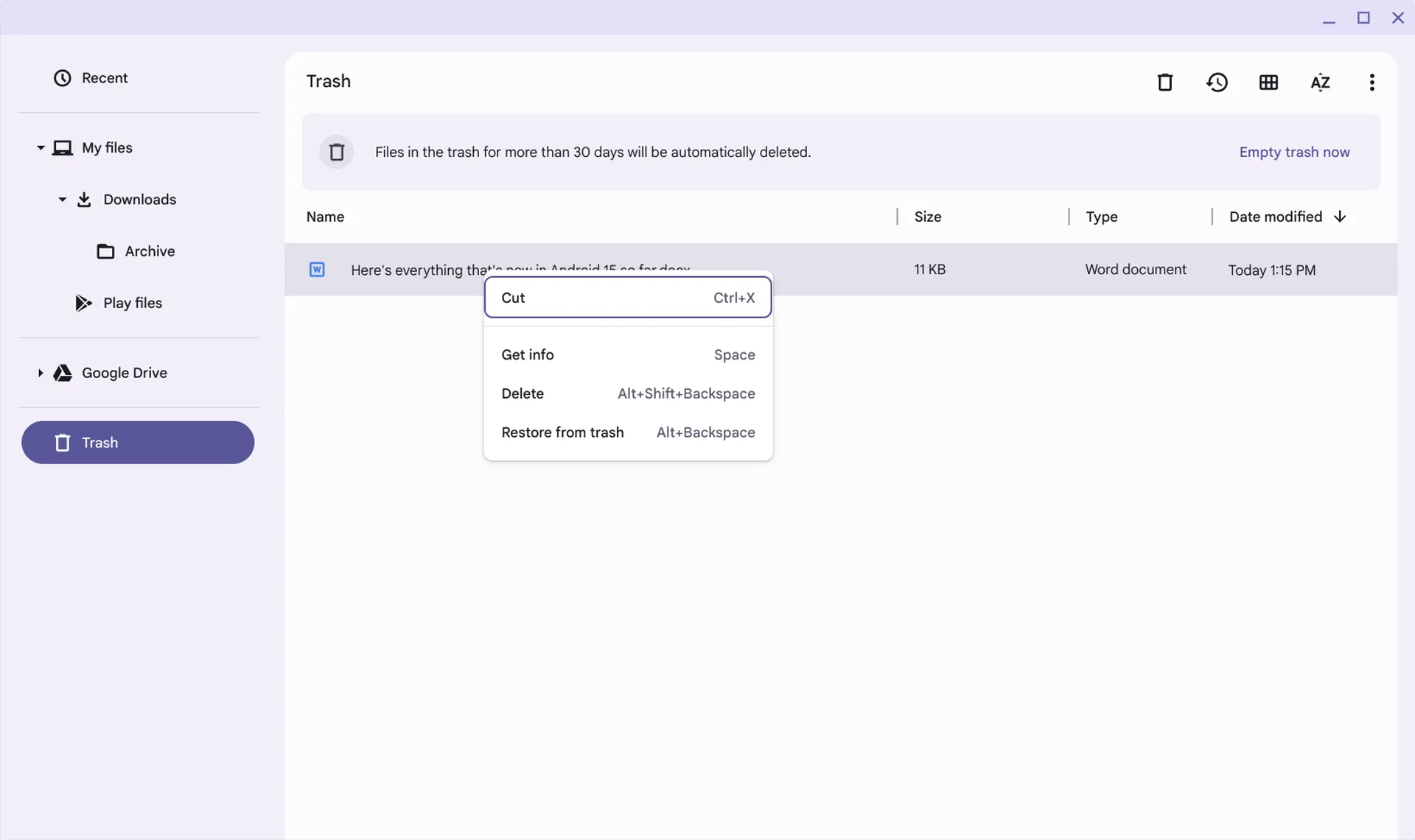
Task: Click the delete trash icon in toolbar
Action: (1164, 82)
